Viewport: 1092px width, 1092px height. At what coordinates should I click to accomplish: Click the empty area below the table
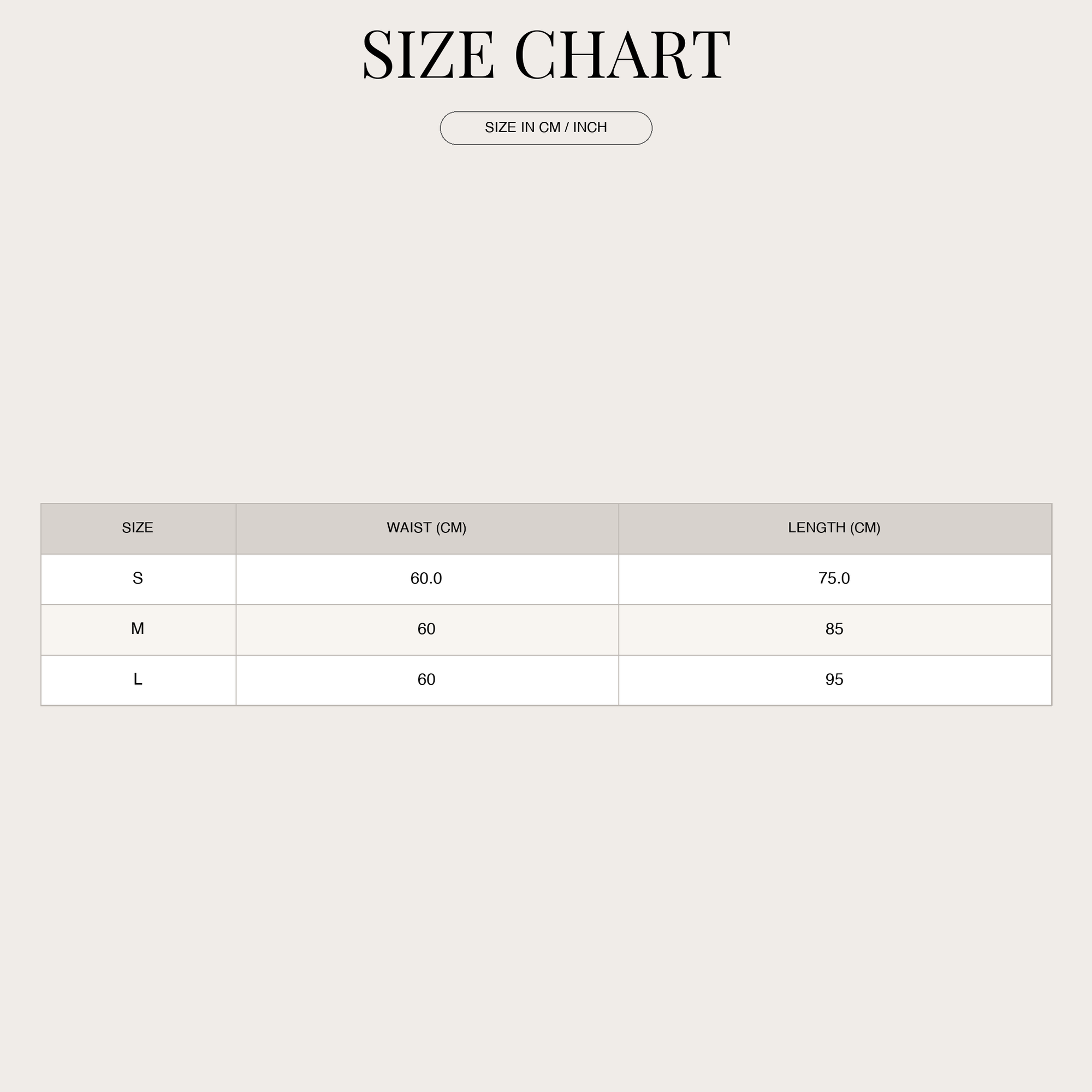coord(546,899)
